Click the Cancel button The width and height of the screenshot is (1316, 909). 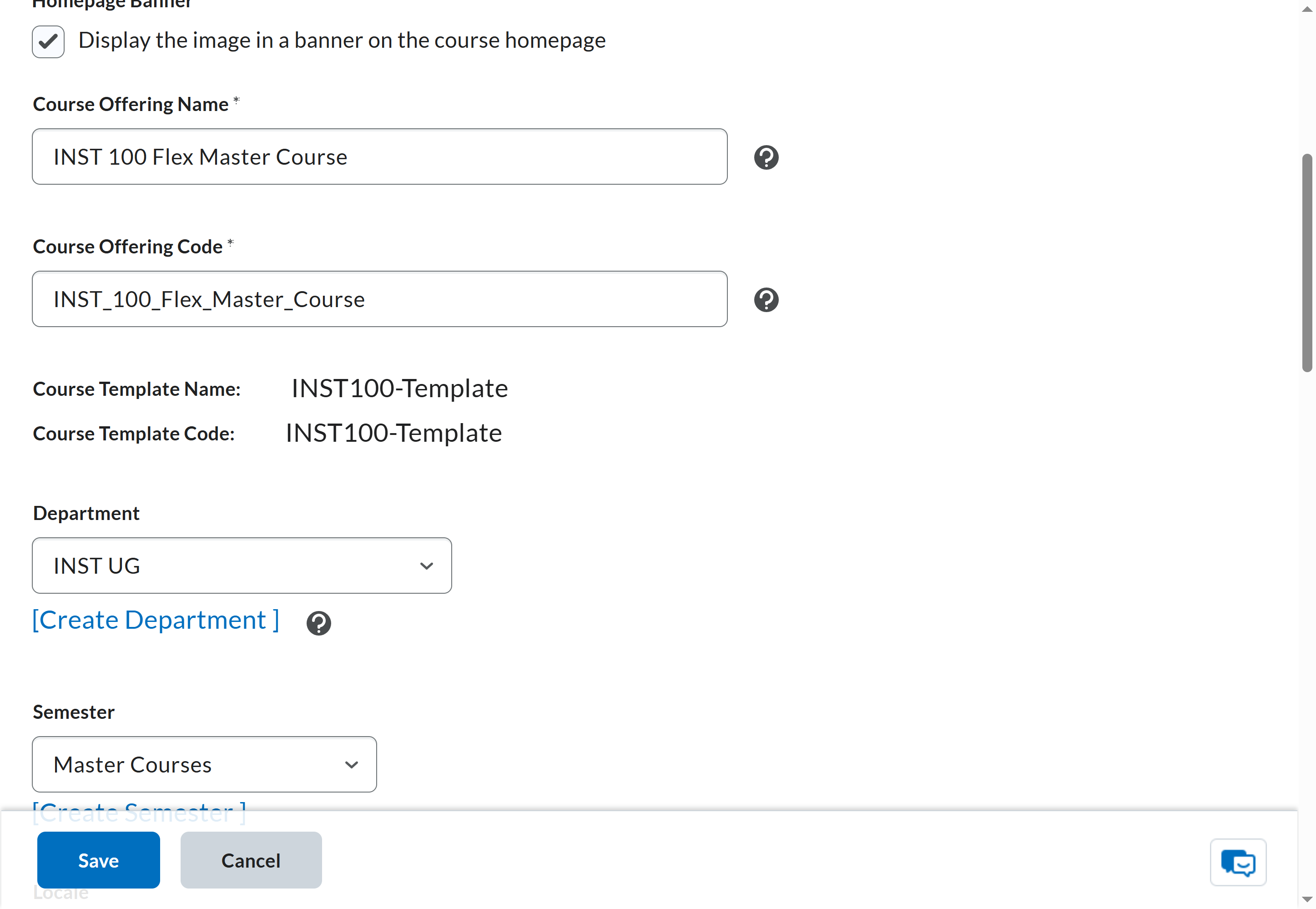pyautogui.click(x=251, y=860)
